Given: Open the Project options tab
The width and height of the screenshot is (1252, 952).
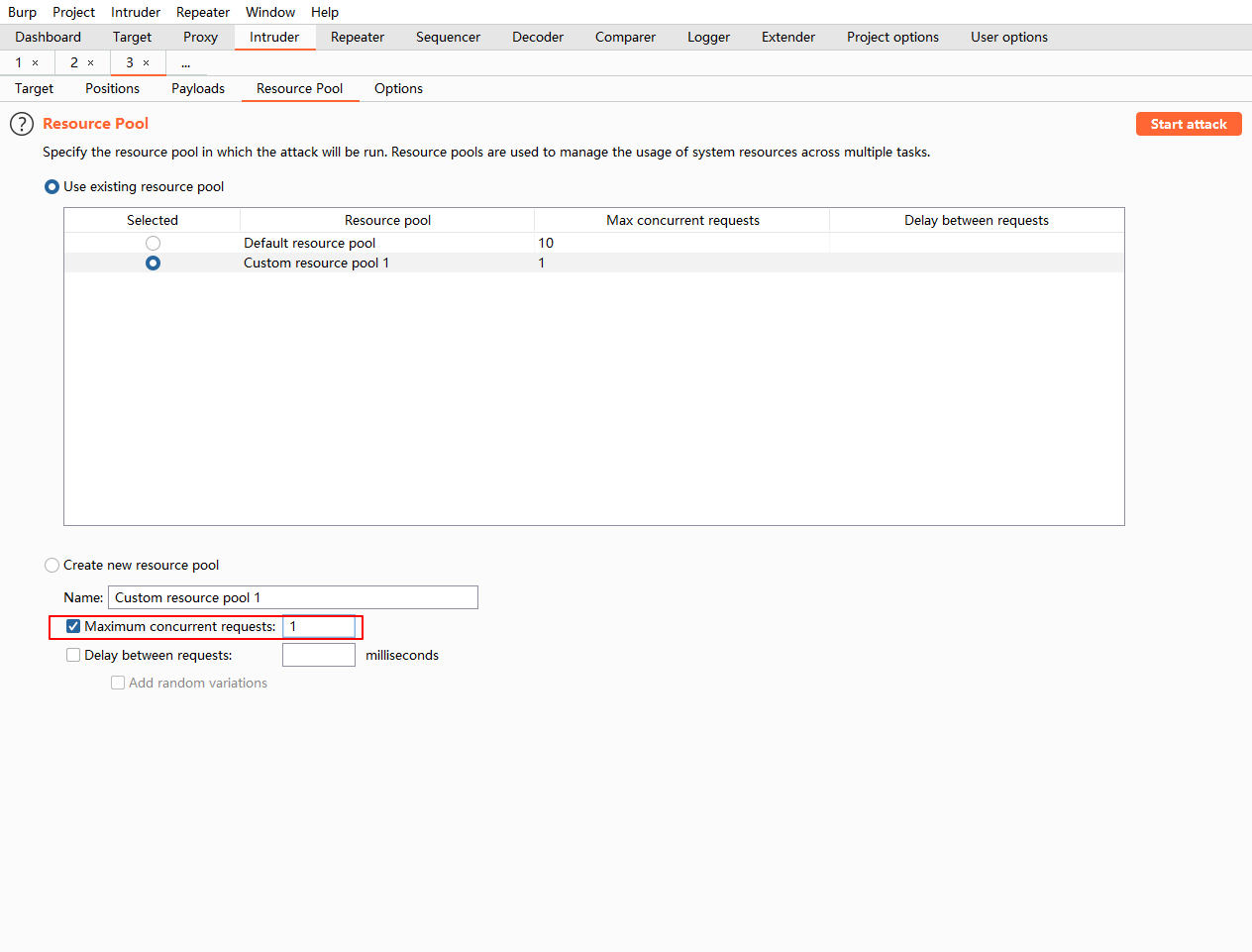Looking at the screenshot, I should pyautogui.click(x=892, y=37).
